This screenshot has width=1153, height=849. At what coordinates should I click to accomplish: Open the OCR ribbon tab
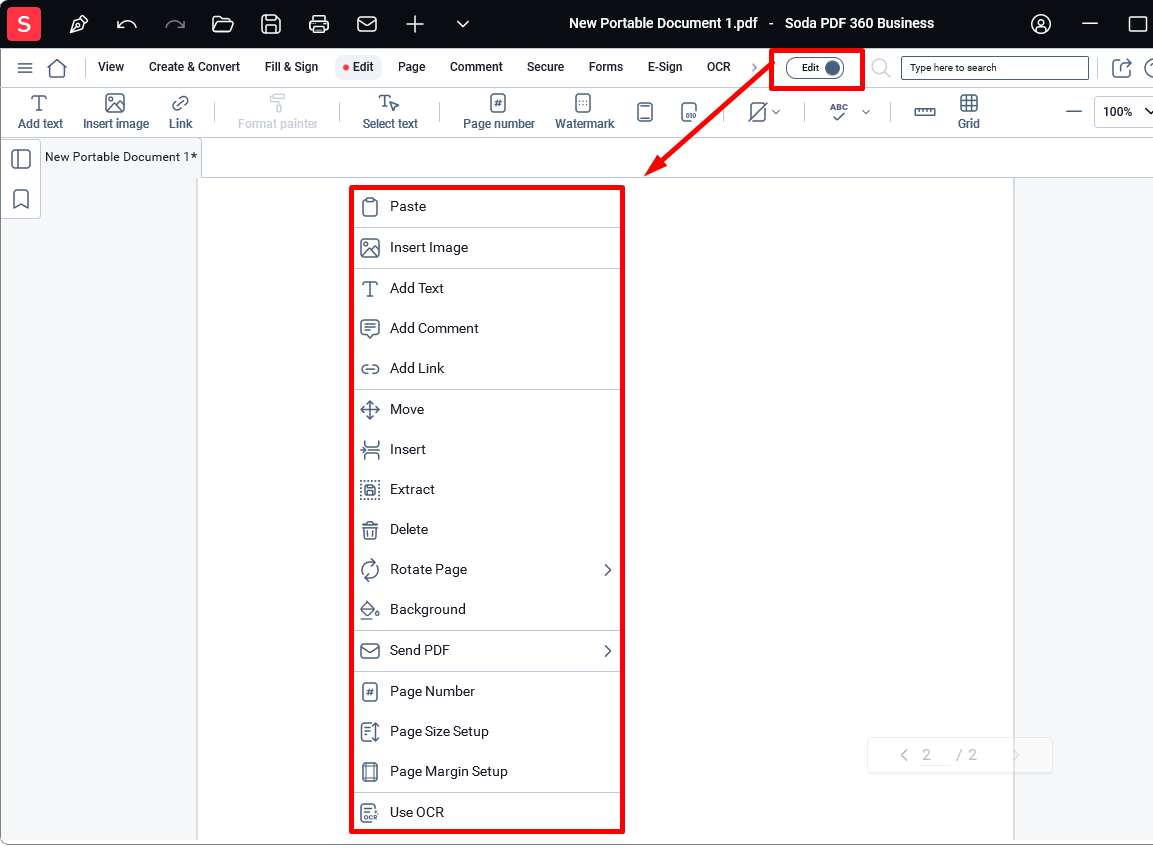[718, 67]
